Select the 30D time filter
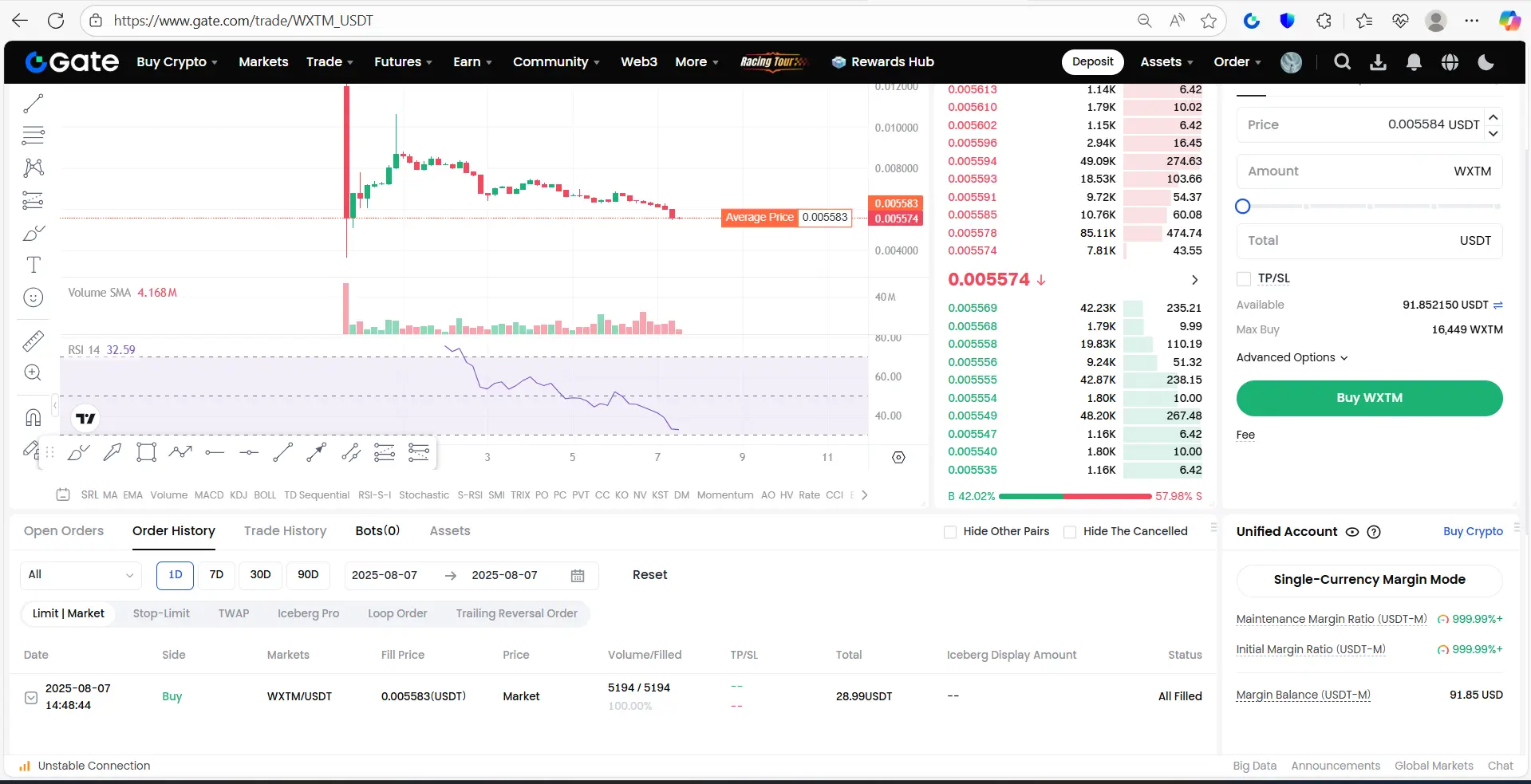Image resolution: width=1531 pixels, height=784 pixels. pyautogui.click(x=260, y=575)
